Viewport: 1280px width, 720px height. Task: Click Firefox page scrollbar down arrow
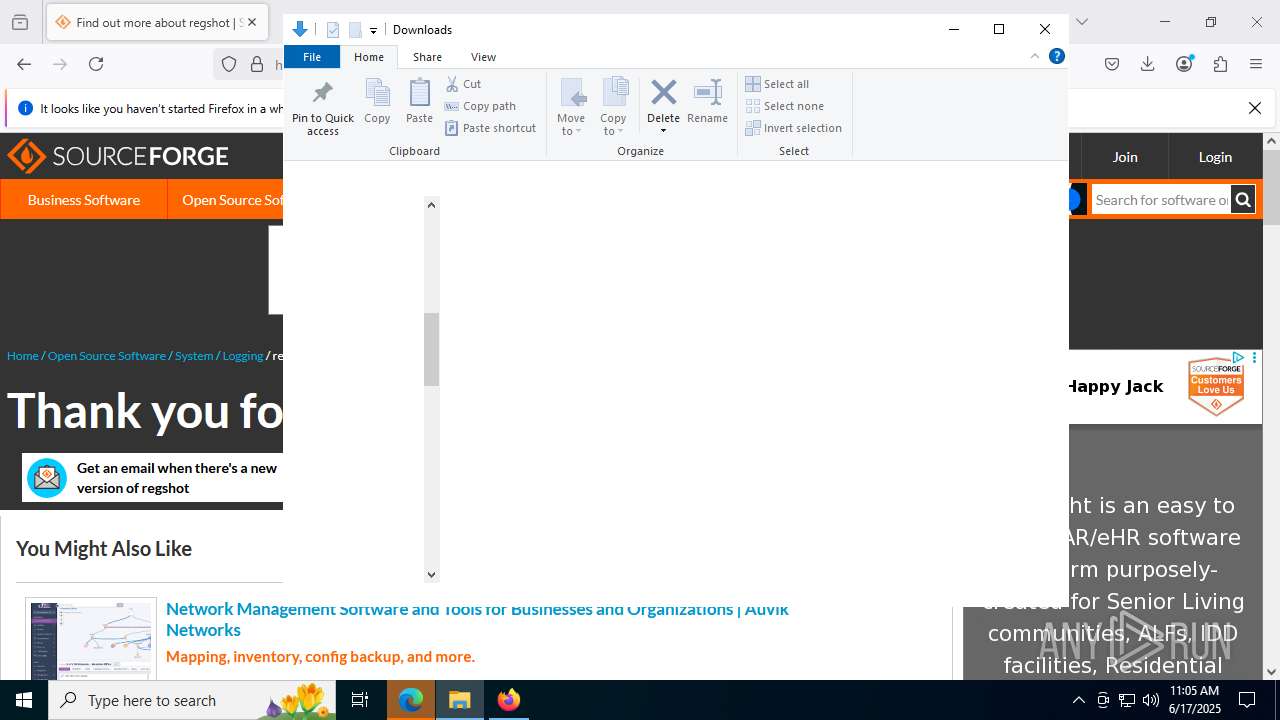[1271, 672]
